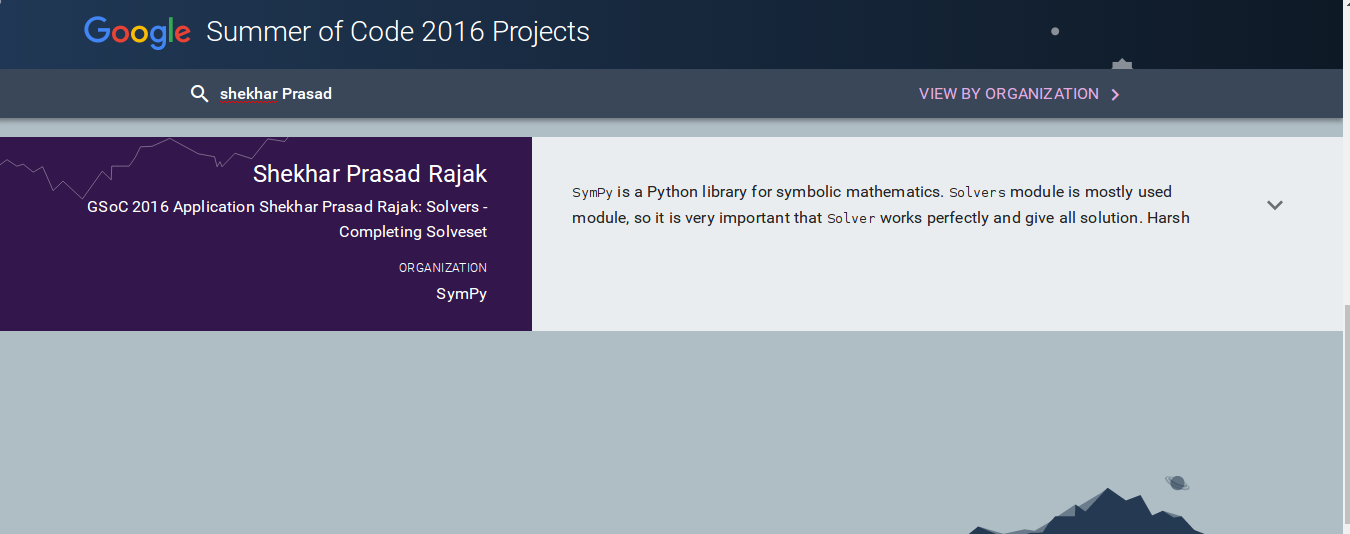Image resolution: width=1350 pixels, height=534 pixels.
Task: Click the SymPy project description paragraph
Action: (881, 204)
